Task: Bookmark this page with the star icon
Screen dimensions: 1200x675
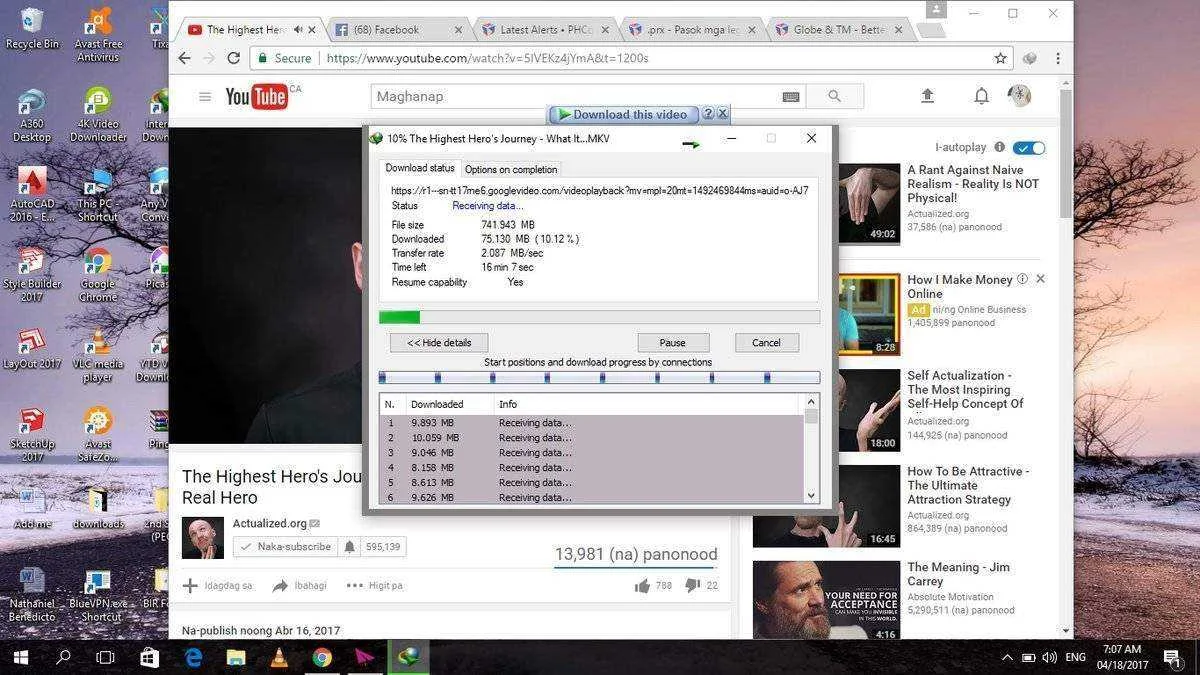Action: [1000, 58]
